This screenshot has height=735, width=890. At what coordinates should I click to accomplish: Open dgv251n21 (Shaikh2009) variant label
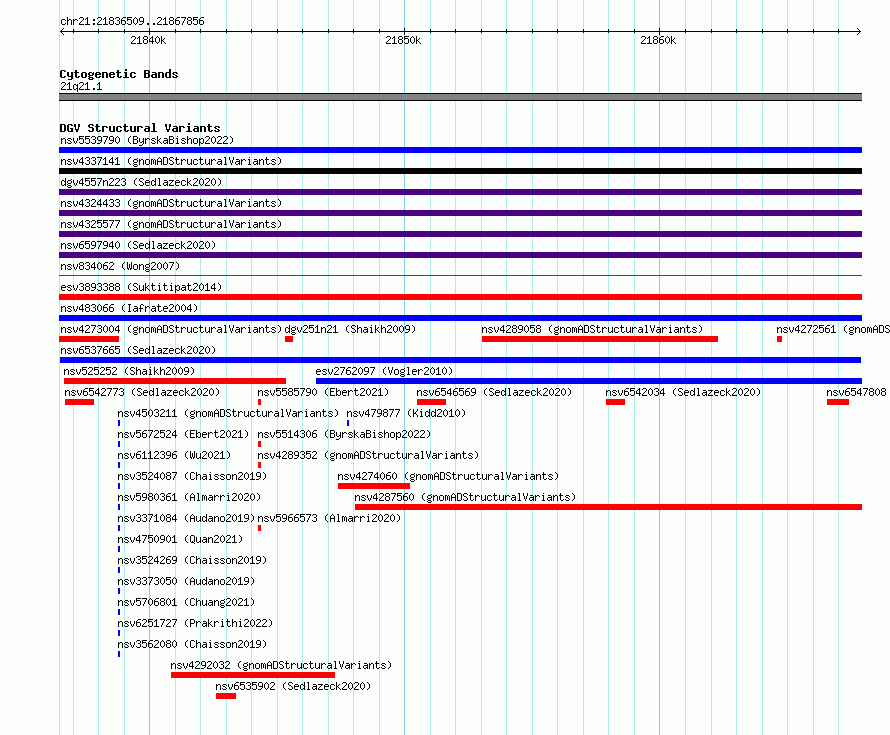350,329
